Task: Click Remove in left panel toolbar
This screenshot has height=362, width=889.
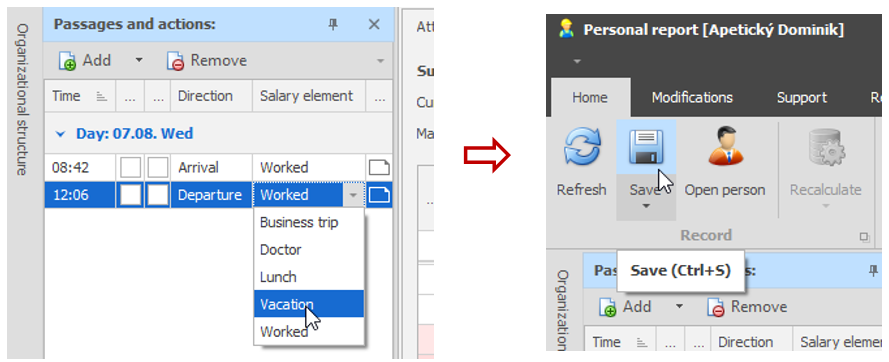Action: click(x=207, y=60)
